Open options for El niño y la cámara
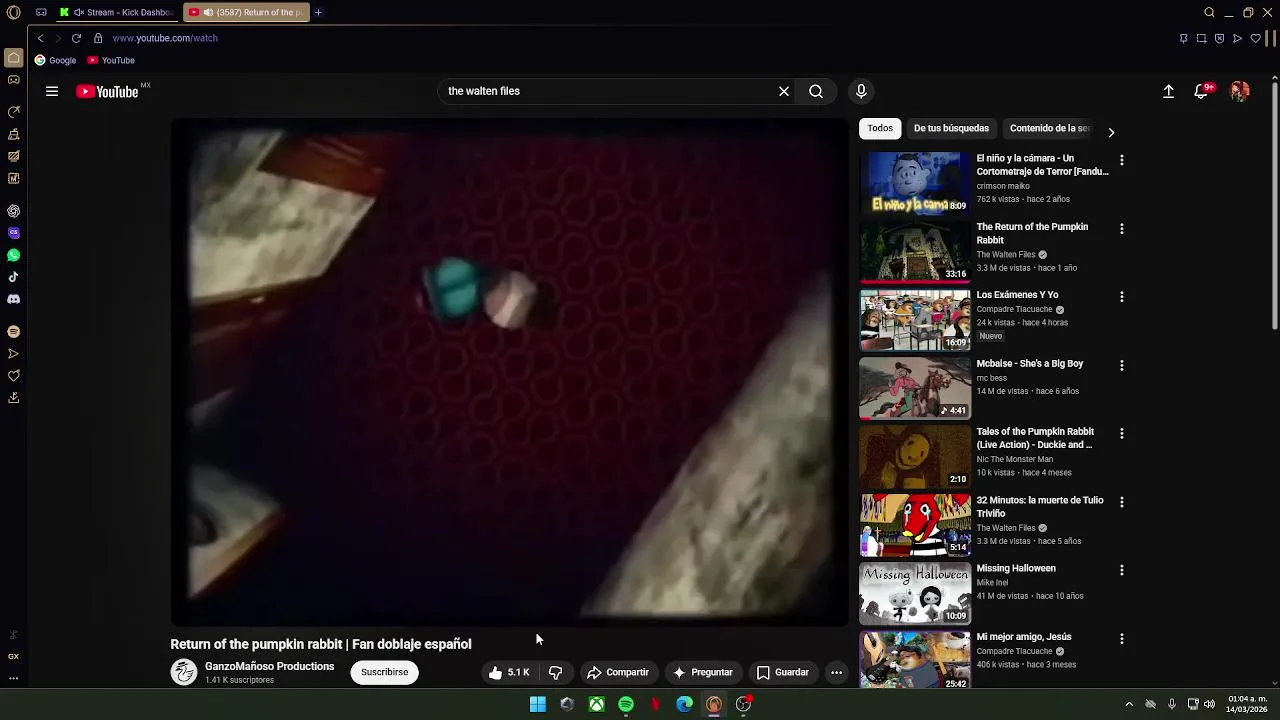This screenshot has width=1280, height=720. pos(1122,160)
